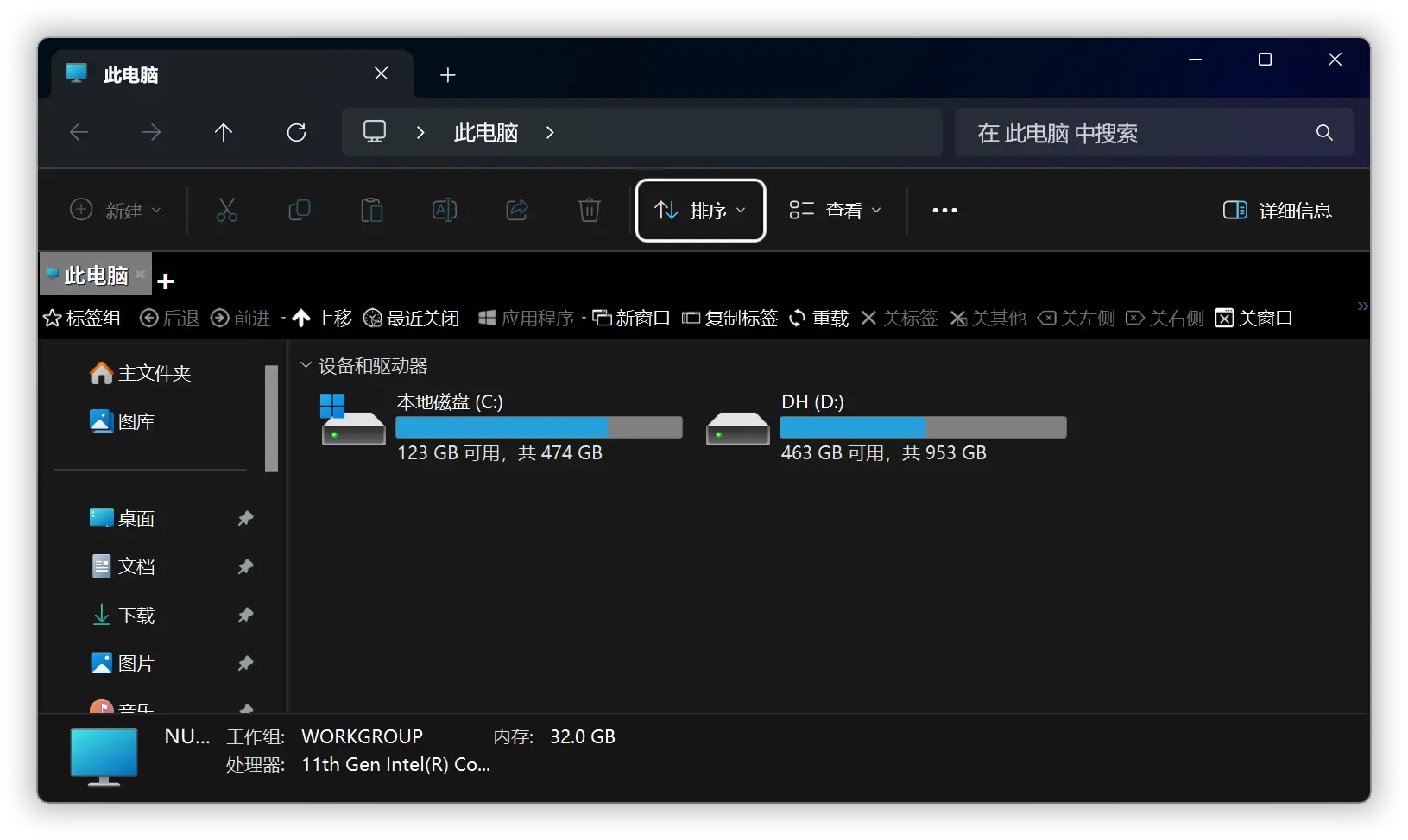This screenshot has height=840, width=1408.
Task: Expand the overflow chevrons at toolbar end
Action: [x=1362, y=306]
